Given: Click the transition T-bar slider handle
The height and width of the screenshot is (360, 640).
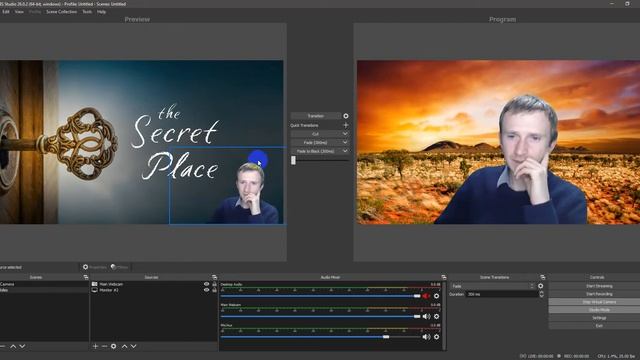Looking at the screenshot, I should (293, 160).
